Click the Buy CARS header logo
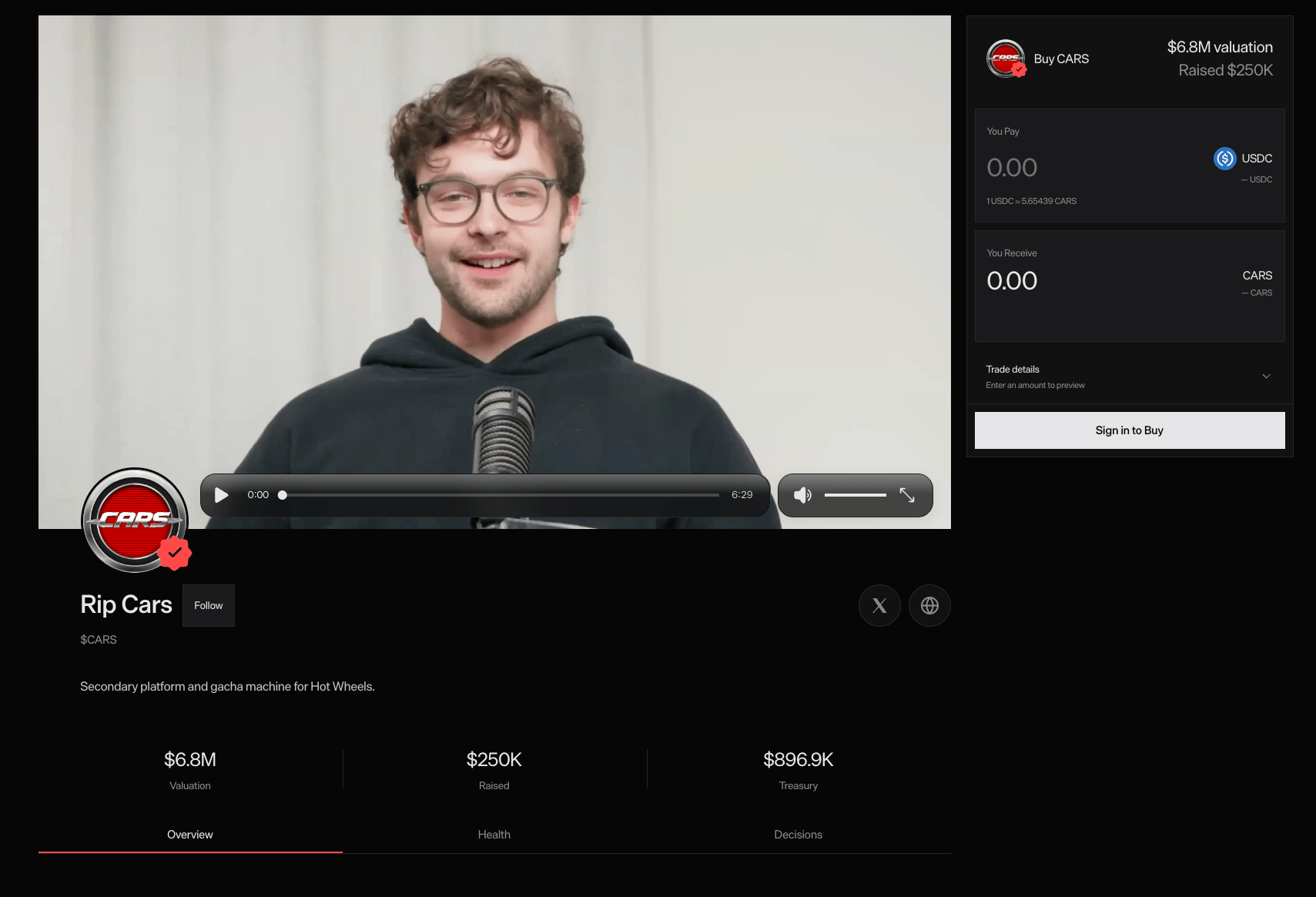The width and height of the screenshot is (1316, 897). point(1006,59)
